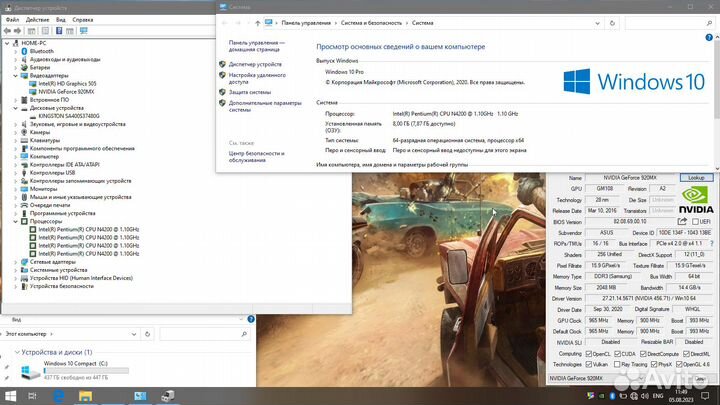Click refresh icon in Explorer address bar
This screenshot has width=720, height=405.
click(x=147, y=334)
